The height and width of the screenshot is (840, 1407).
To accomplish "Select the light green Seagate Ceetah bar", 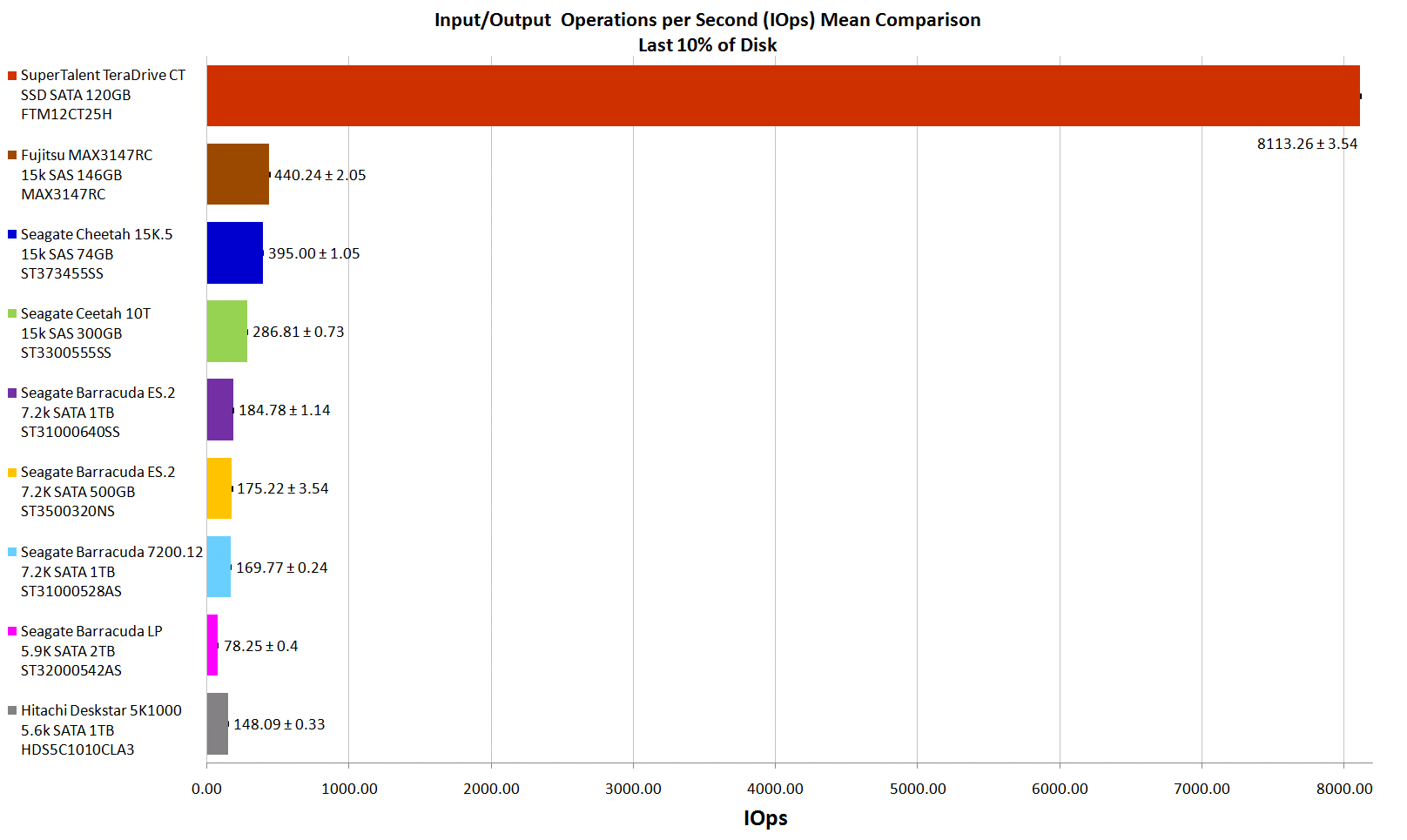I will tap(226, 332).
